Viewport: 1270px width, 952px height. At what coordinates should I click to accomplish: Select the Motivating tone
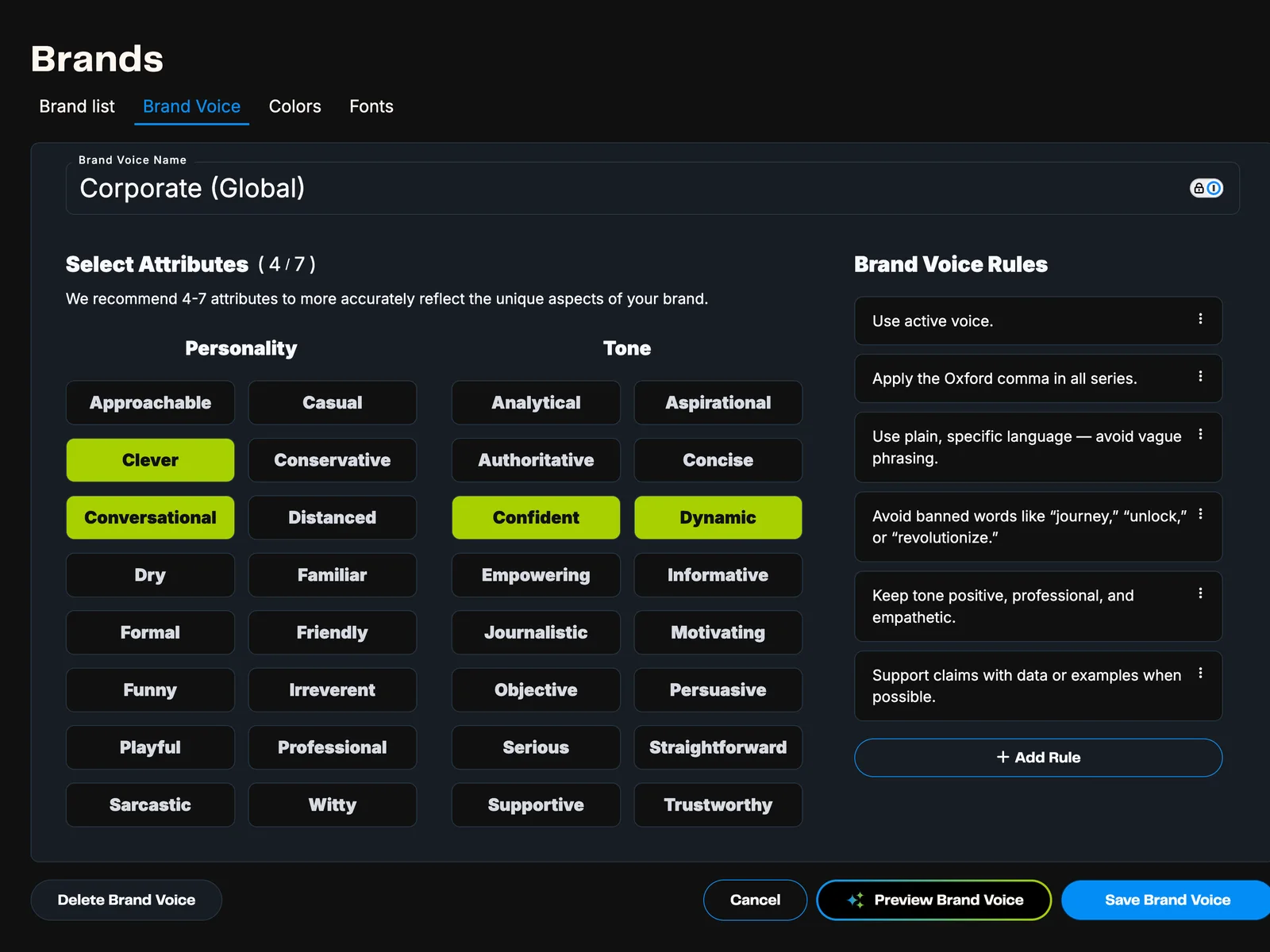pyautogui.click(x=718, y=632)
